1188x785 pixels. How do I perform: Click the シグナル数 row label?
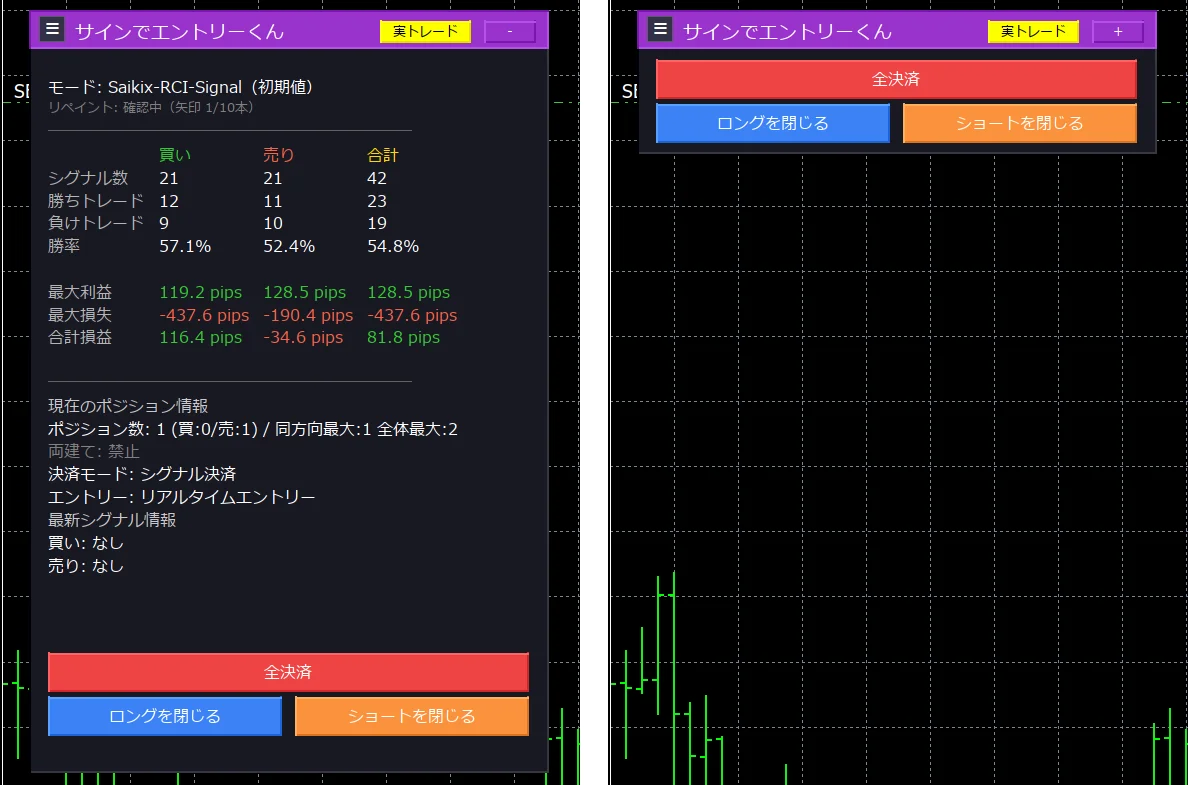(x=88, y=178)
